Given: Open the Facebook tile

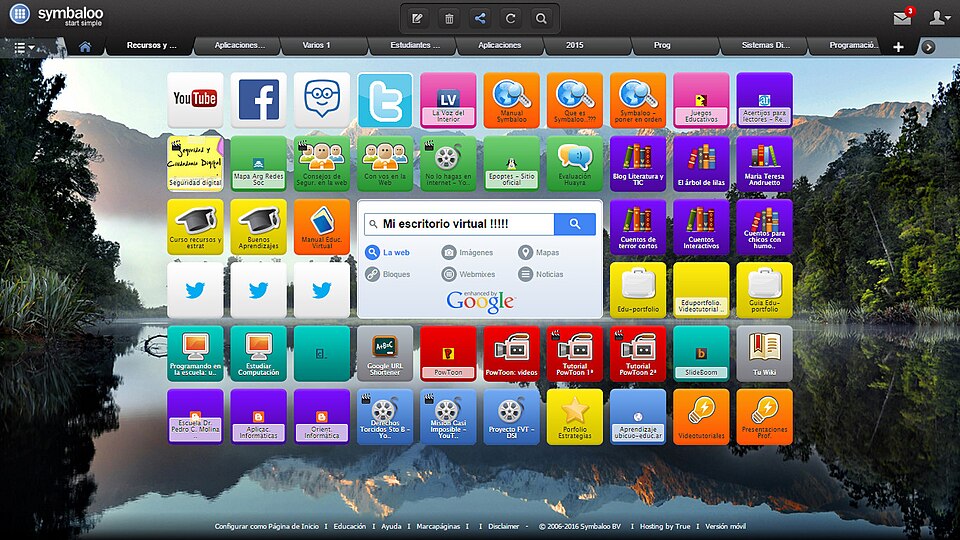Looking at the screenshot, I should coord(258,99).
